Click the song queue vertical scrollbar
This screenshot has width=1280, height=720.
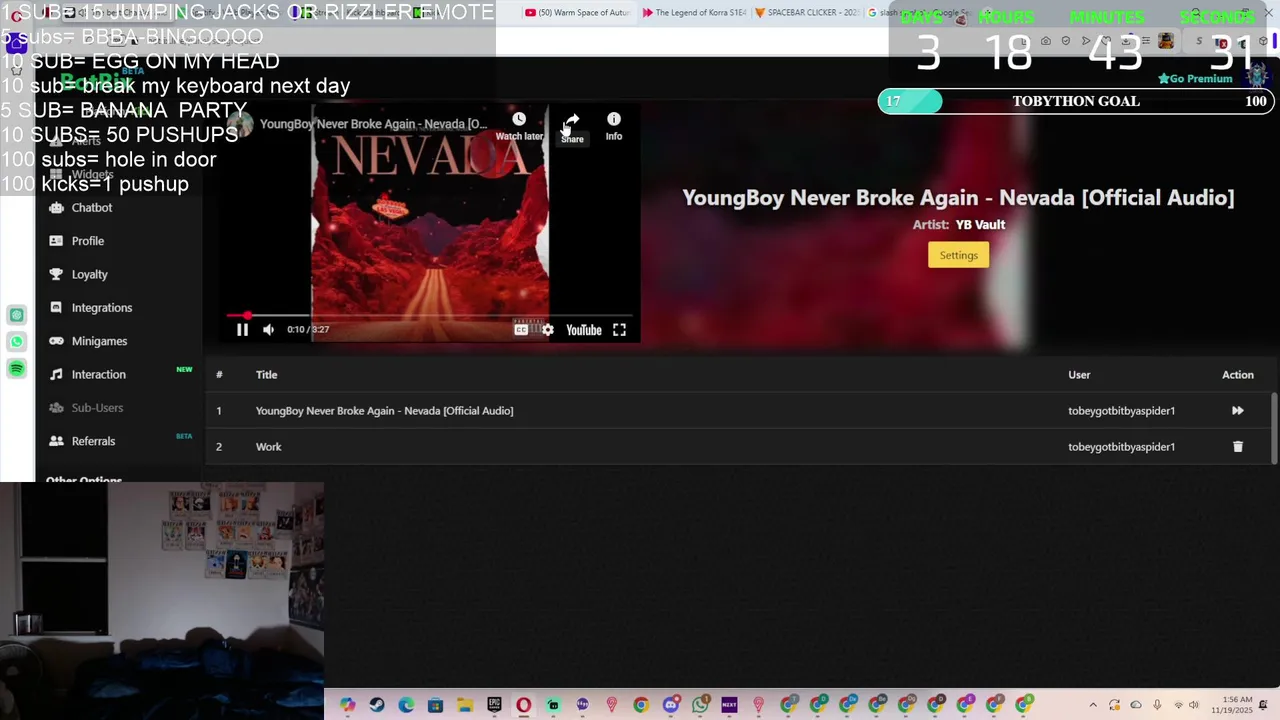click(x=1273, y=426)
